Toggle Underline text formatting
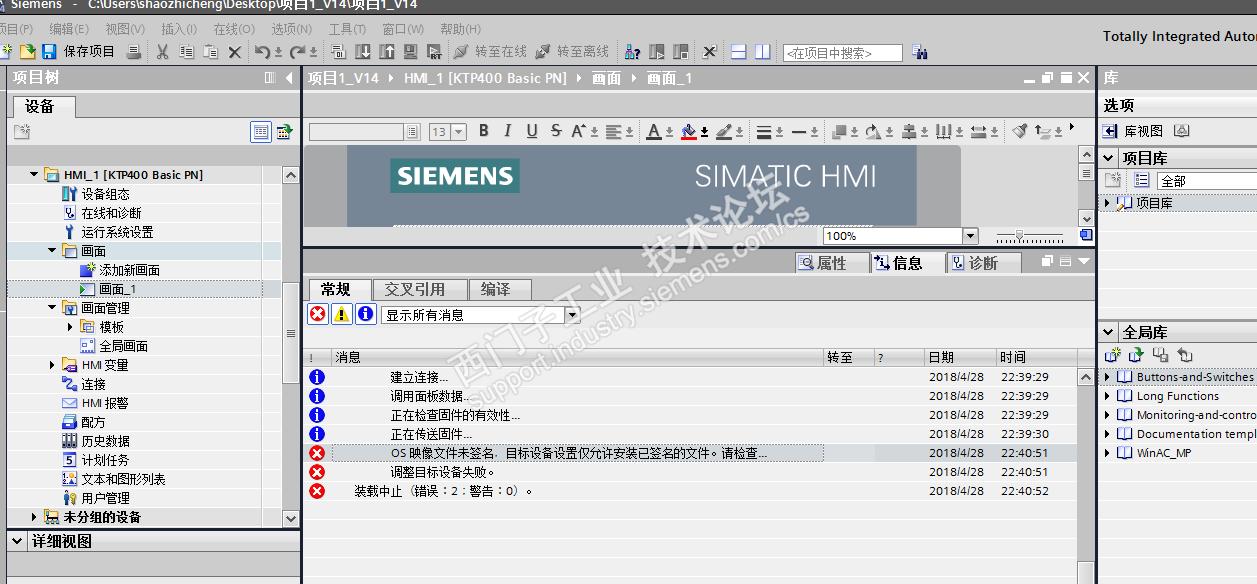This screenshot has height=584, width=1257. click(532, 131)
